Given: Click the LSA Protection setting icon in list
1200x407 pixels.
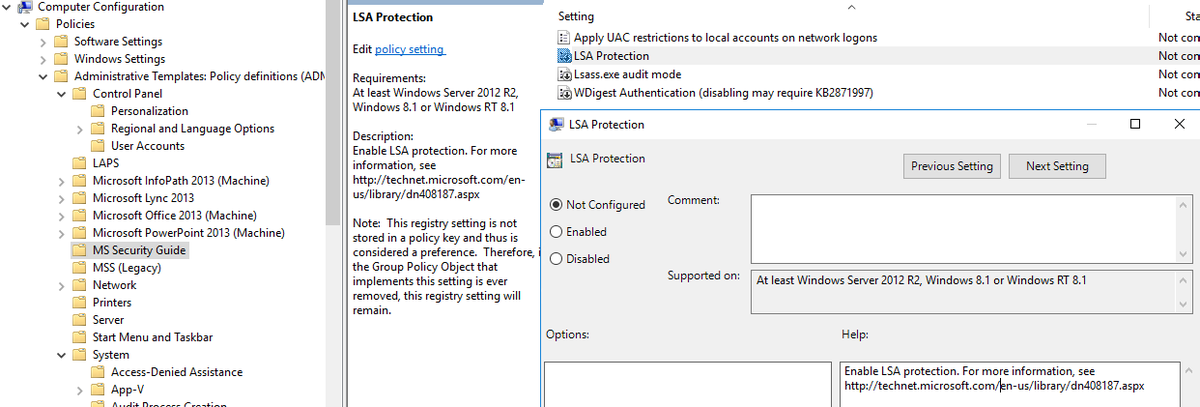Looking at the screenshot, I should 564,56.
